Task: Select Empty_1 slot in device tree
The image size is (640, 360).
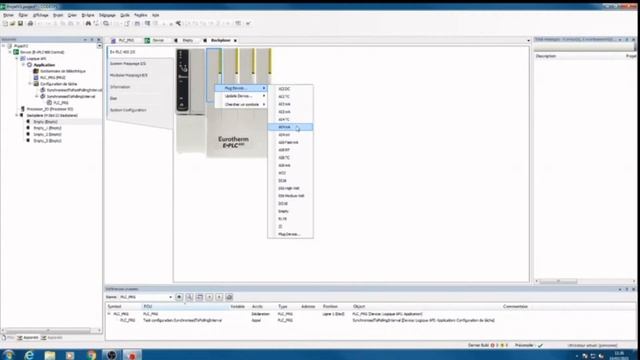Action: [x=47, y=128]
